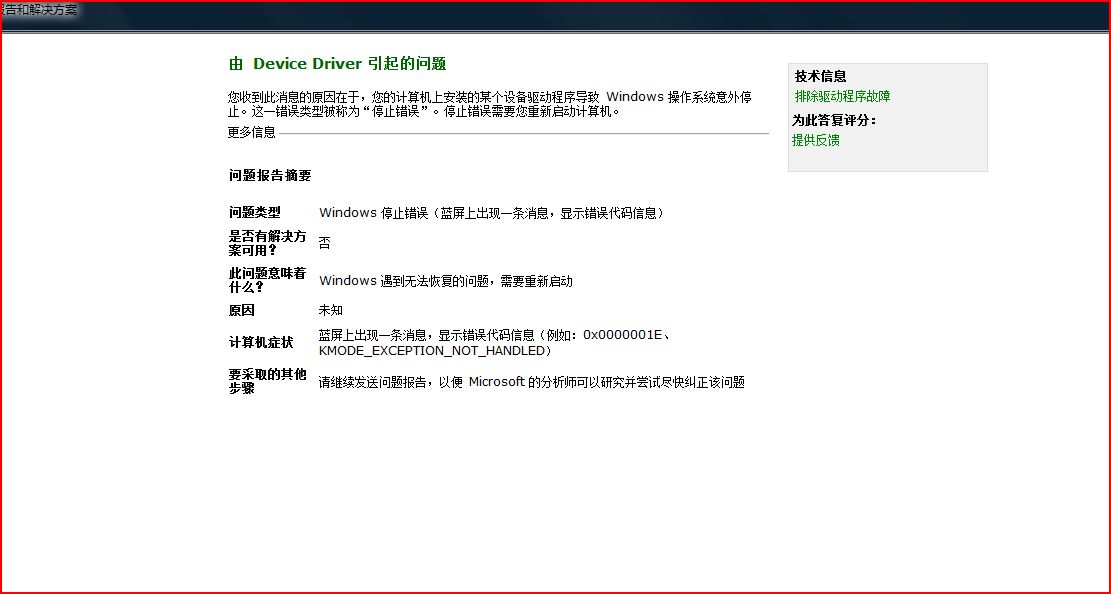
Task: Click the 计算机症状 row label
Action: click(x=261, y=342)
